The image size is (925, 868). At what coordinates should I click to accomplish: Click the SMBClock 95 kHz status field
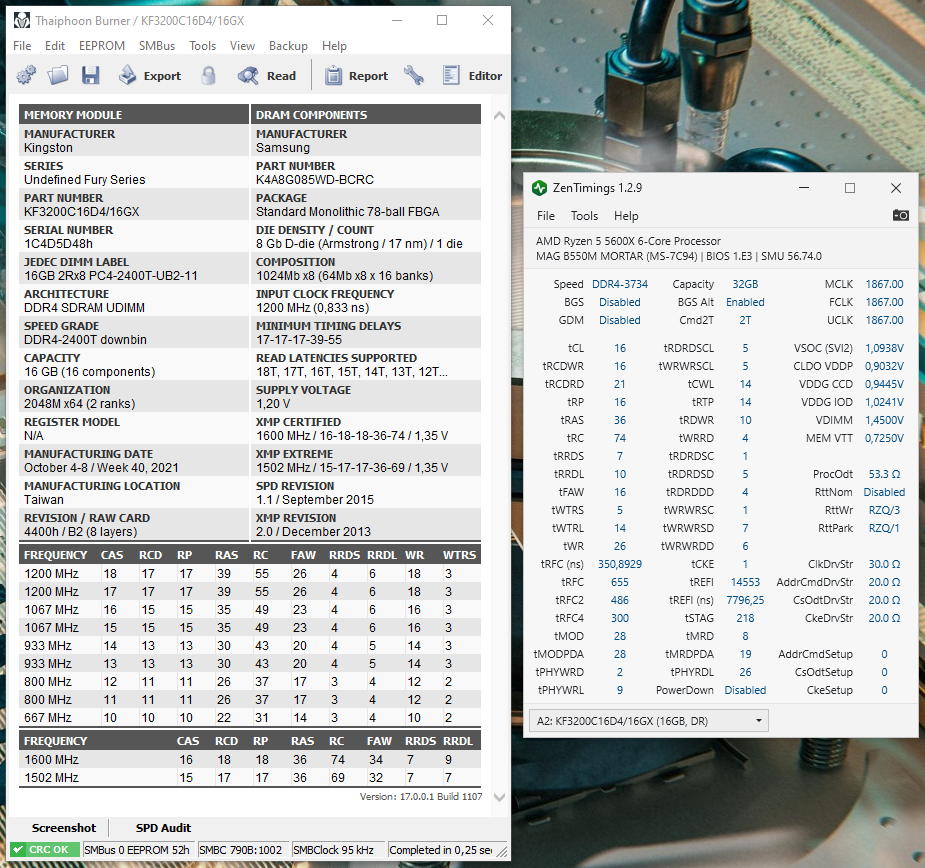coord(337,850)
